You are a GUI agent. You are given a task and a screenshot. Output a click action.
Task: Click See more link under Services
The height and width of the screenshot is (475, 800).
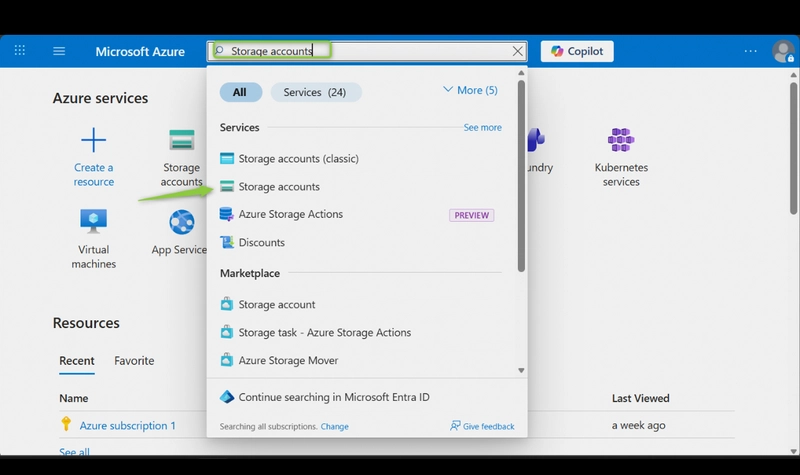[482, 128]
